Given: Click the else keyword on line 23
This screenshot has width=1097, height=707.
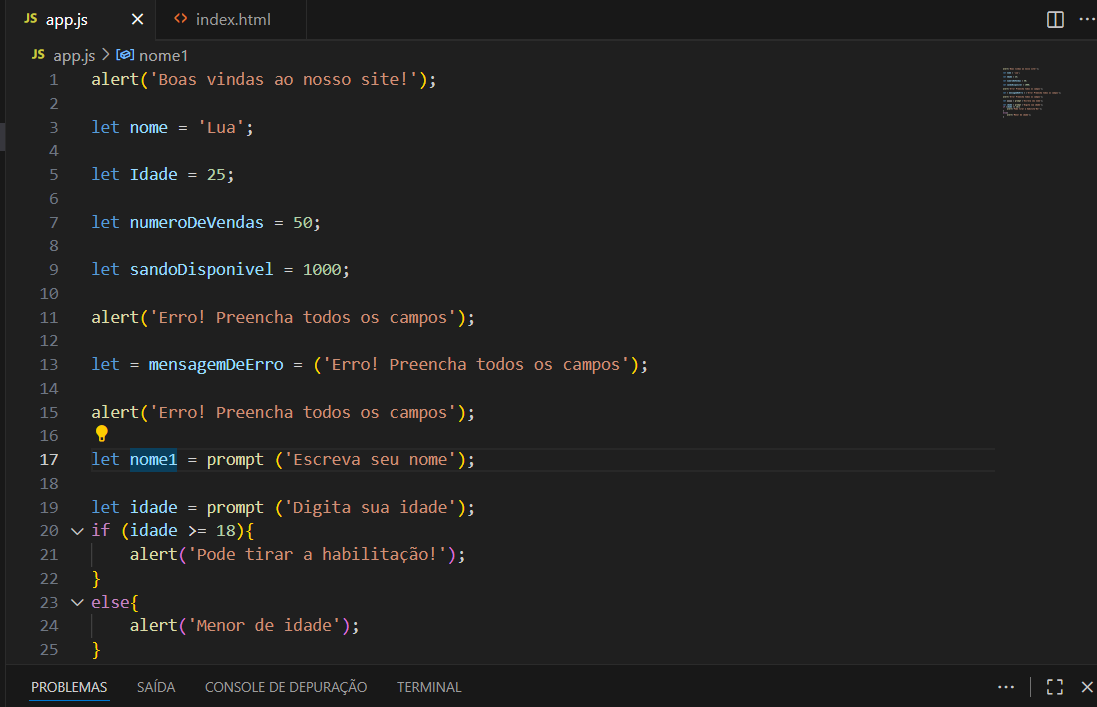Looking at the screenshot, I should [x=111, y=603].
